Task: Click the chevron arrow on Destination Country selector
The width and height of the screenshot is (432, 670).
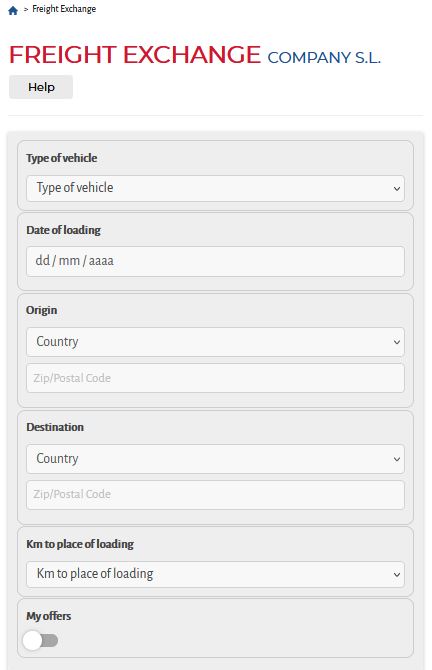Action: [397, 459]
